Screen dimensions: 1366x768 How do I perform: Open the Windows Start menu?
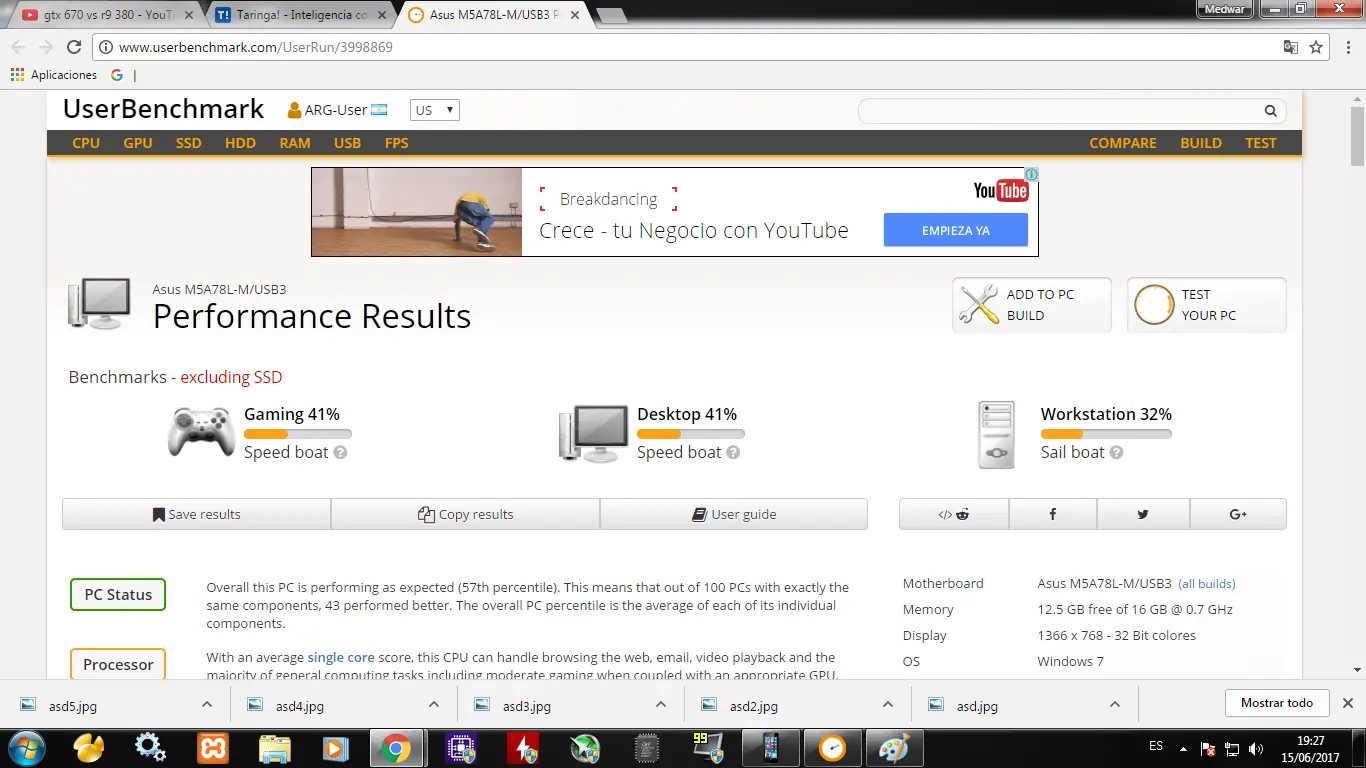[27, 747]
